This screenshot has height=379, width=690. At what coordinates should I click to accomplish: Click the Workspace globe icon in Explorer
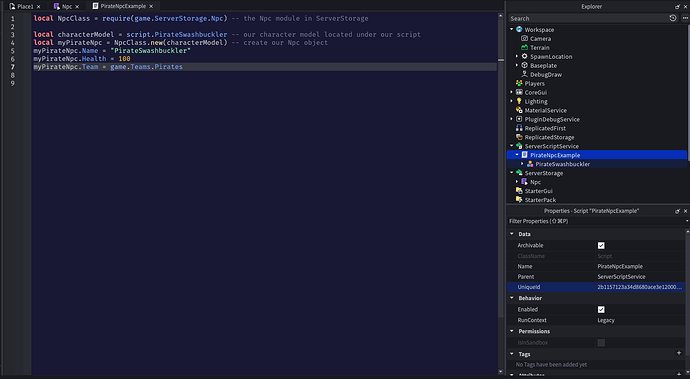pyautogui.click(x=519, y=29)
